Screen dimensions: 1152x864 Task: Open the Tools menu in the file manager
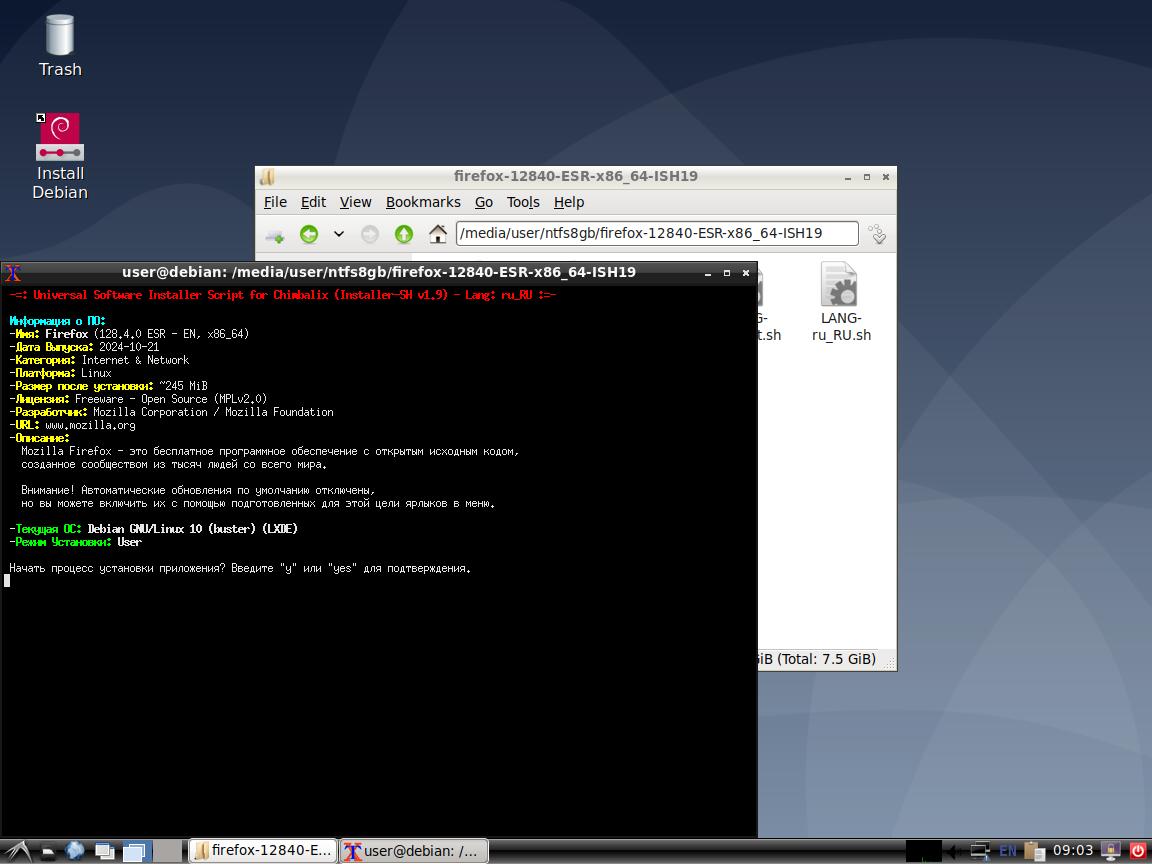[523, 202]
